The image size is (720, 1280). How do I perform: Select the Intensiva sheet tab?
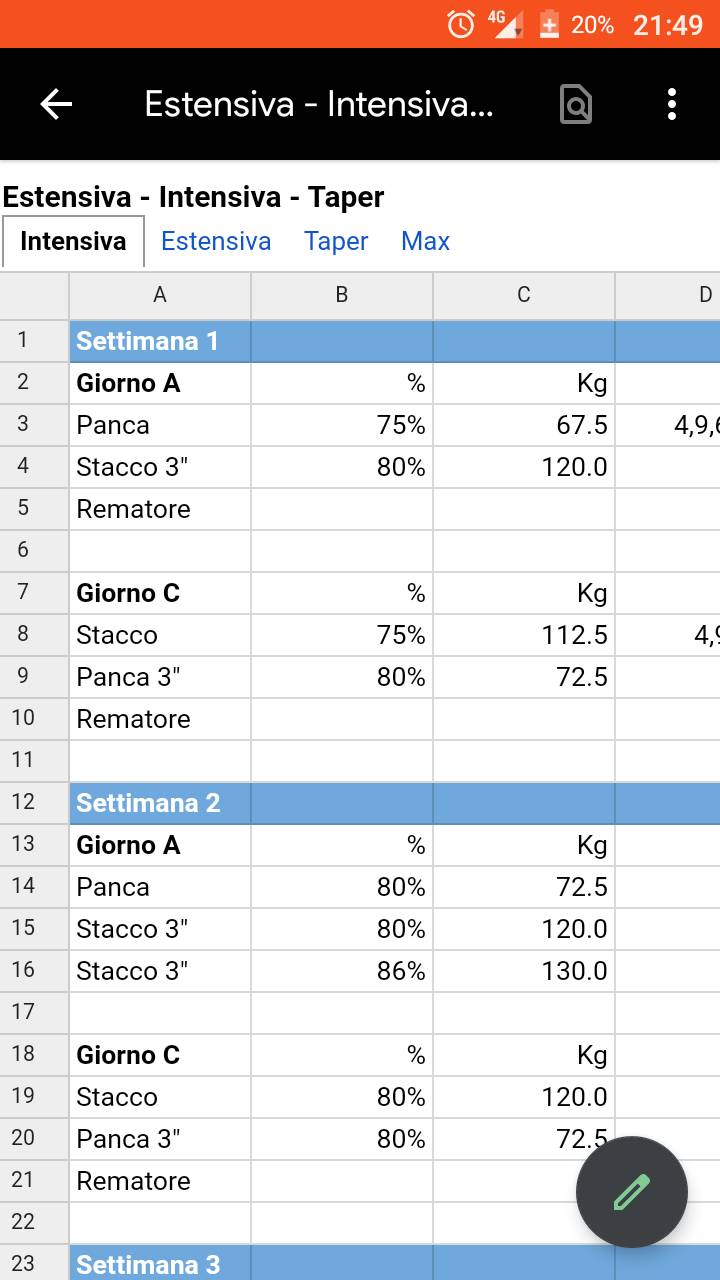(73, 241)
